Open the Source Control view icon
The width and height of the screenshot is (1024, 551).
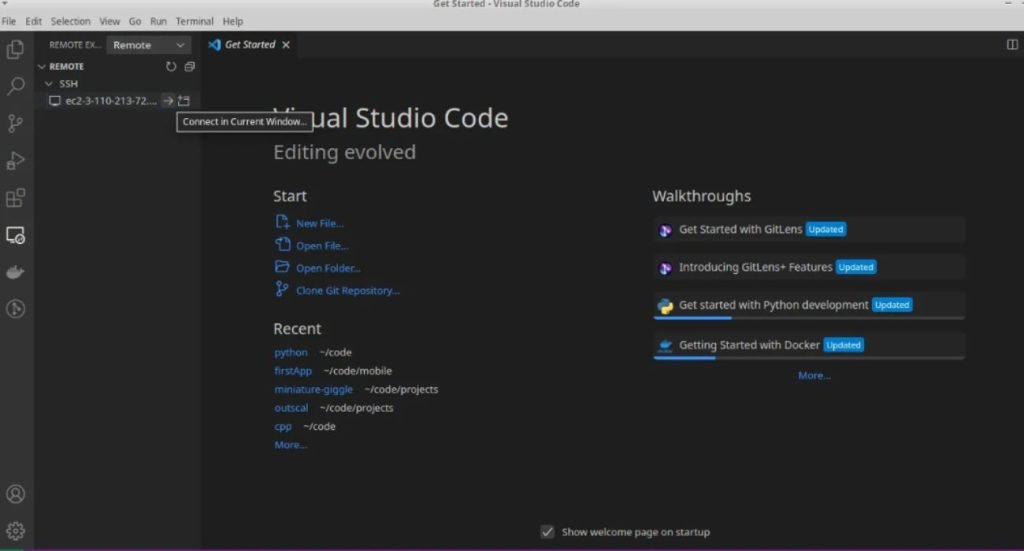(x=16, y=123)
